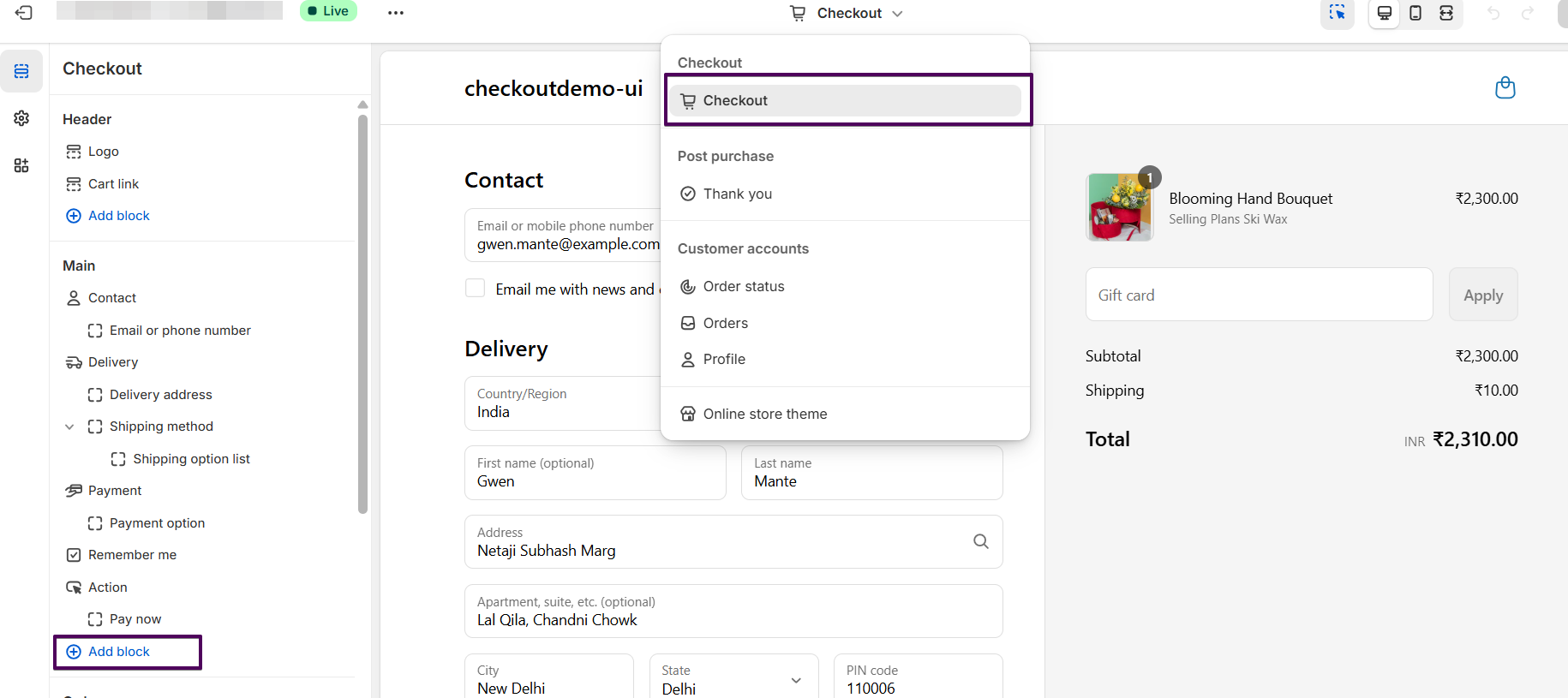Toggle the inspector selection tool icon
The image size is (1568, 698).
pyautogui.click(x=1337, y=13)
